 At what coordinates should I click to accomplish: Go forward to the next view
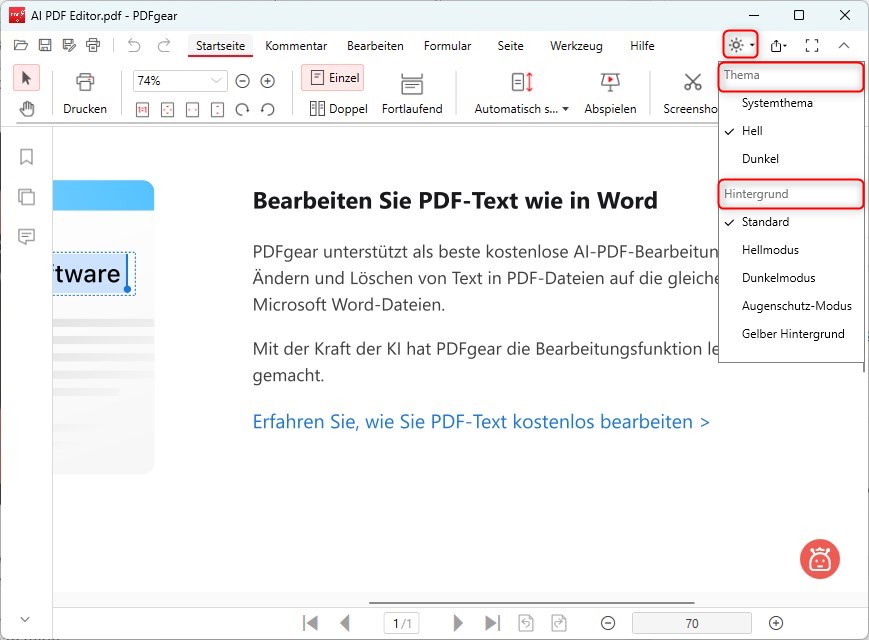[559, 623]
